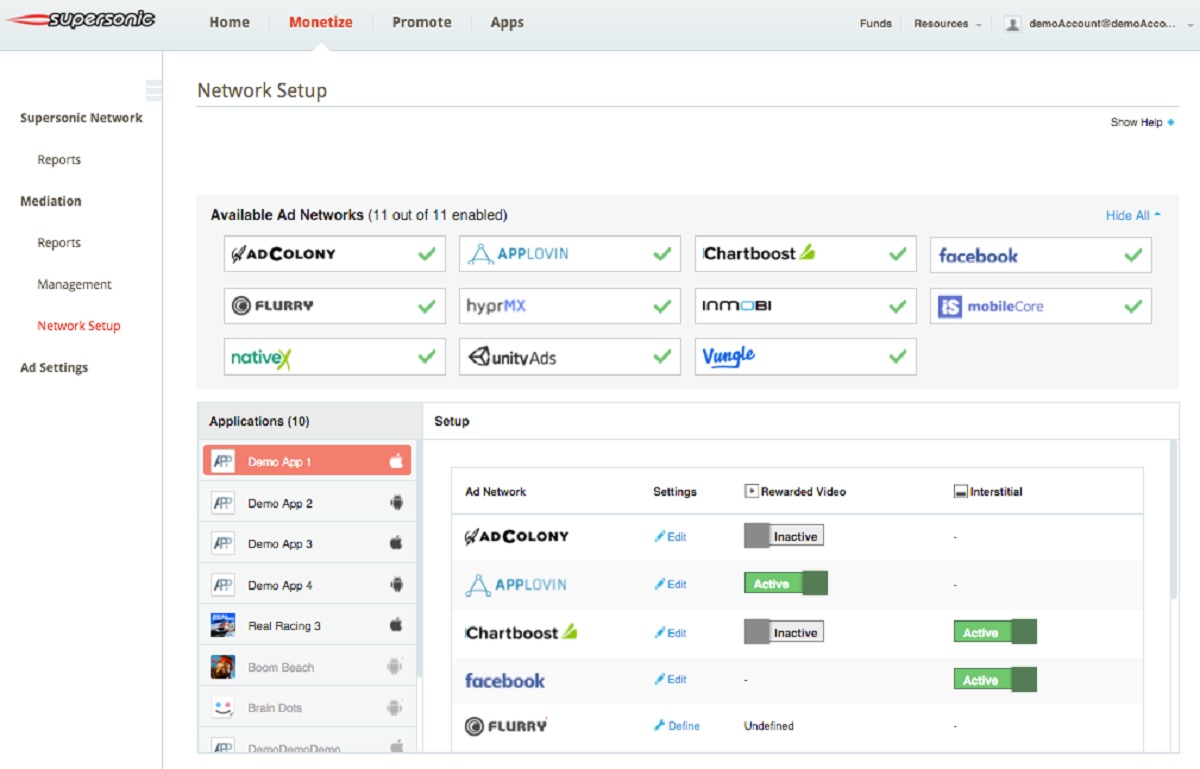Toggle the NativeX network card
This screenshot has height=769, width=1200.
pyautogui.click(x=335, y=357)
